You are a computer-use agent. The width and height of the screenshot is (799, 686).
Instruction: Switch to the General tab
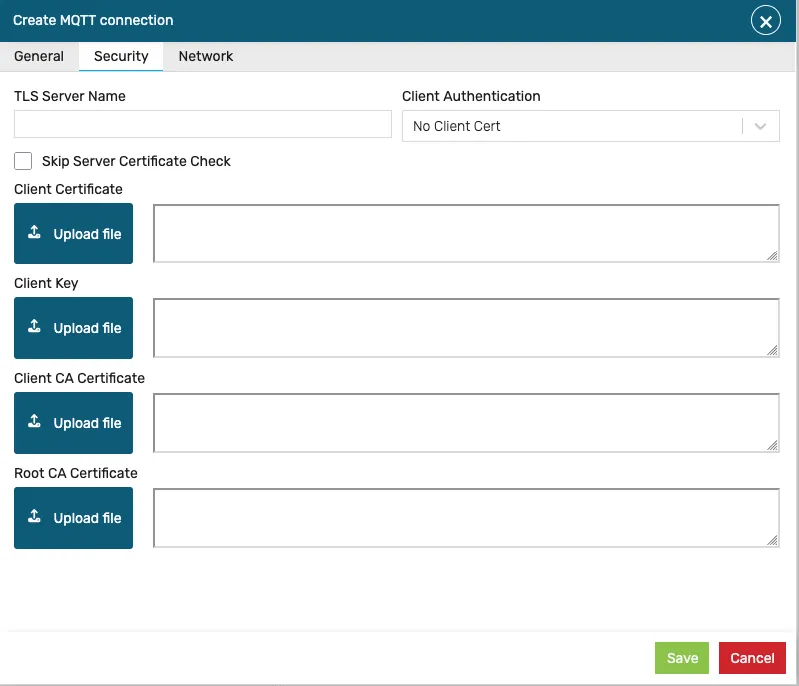tap(39, 56)
